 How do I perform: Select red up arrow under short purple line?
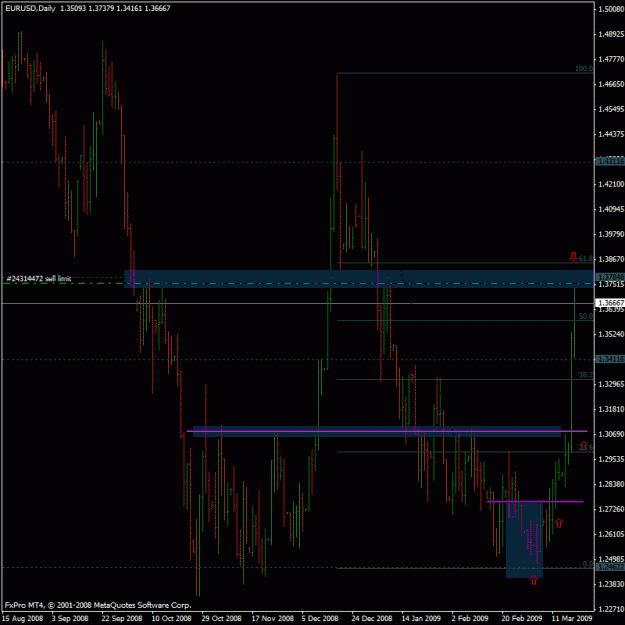click(559, 523)
